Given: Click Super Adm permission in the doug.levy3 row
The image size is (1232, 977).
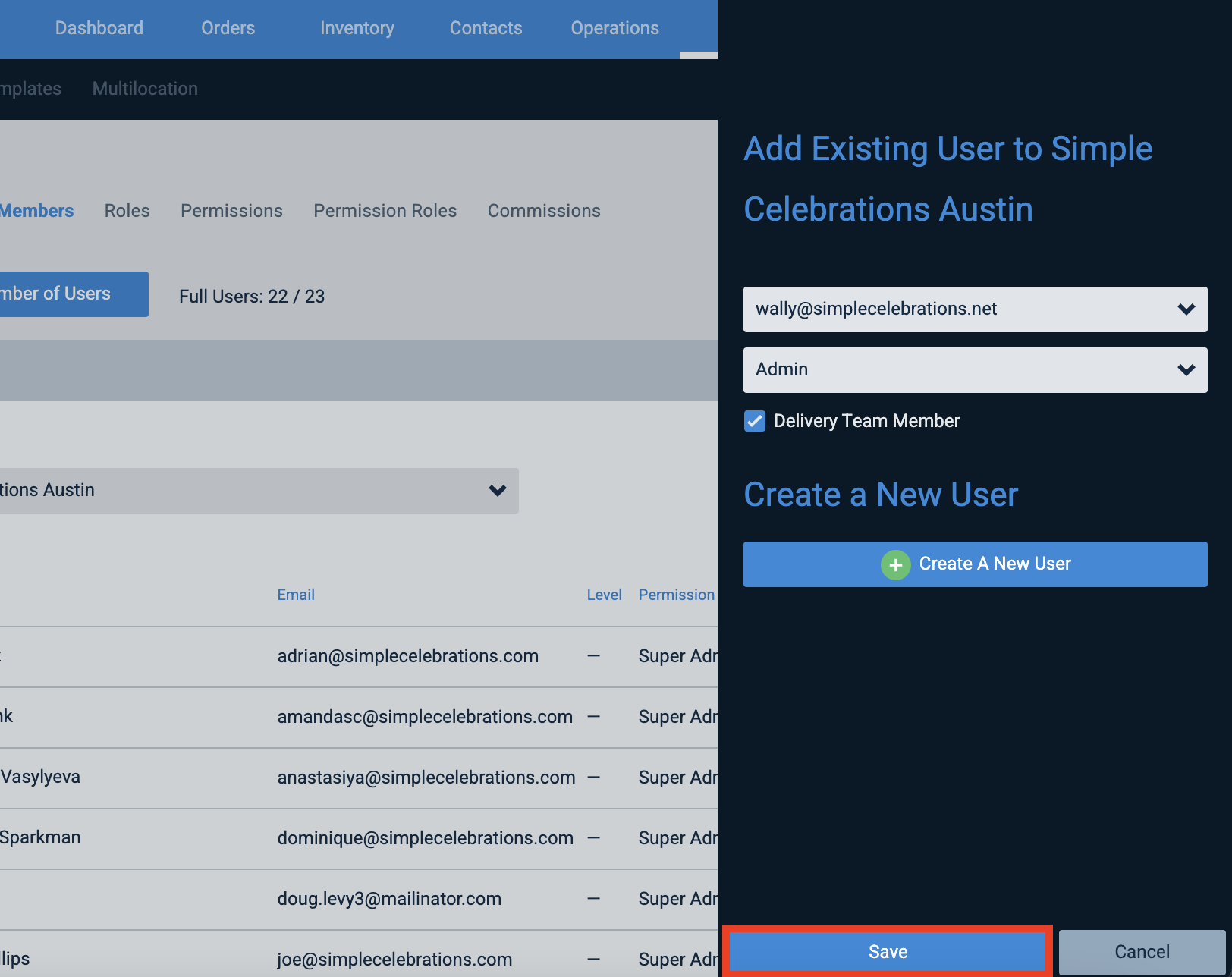Looking at the screenshot, I should (x=677, y=899).
